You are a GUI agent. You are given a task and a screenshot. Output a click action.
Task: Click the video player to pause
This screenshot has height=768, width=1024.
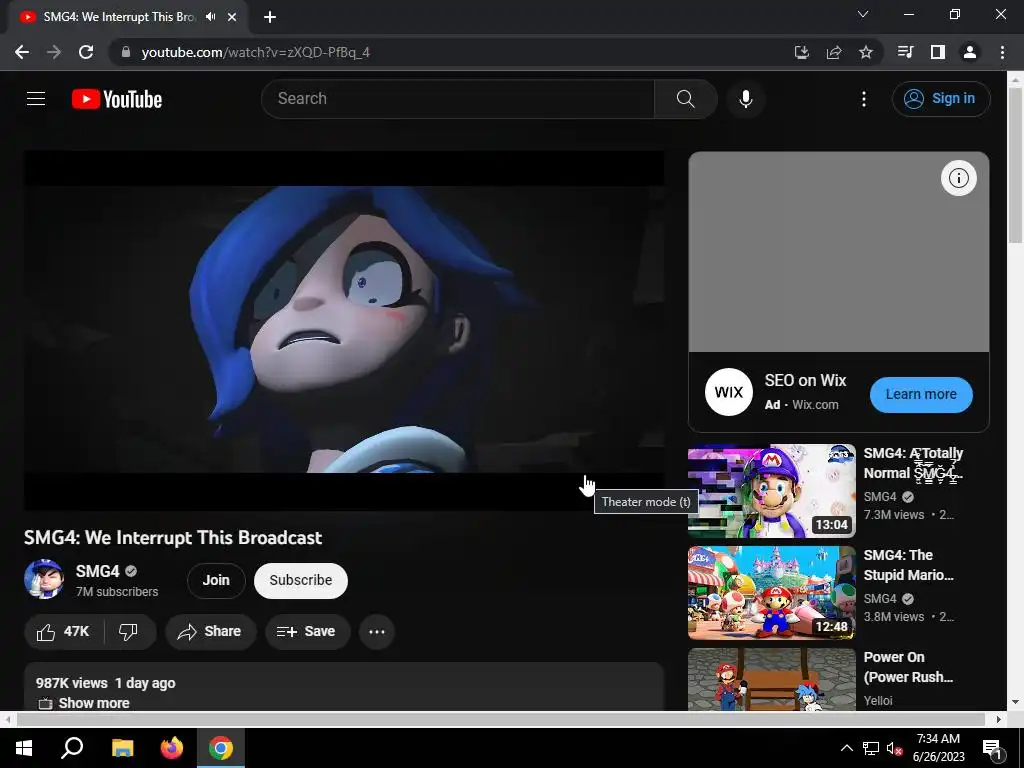click(x=344, y=330)
